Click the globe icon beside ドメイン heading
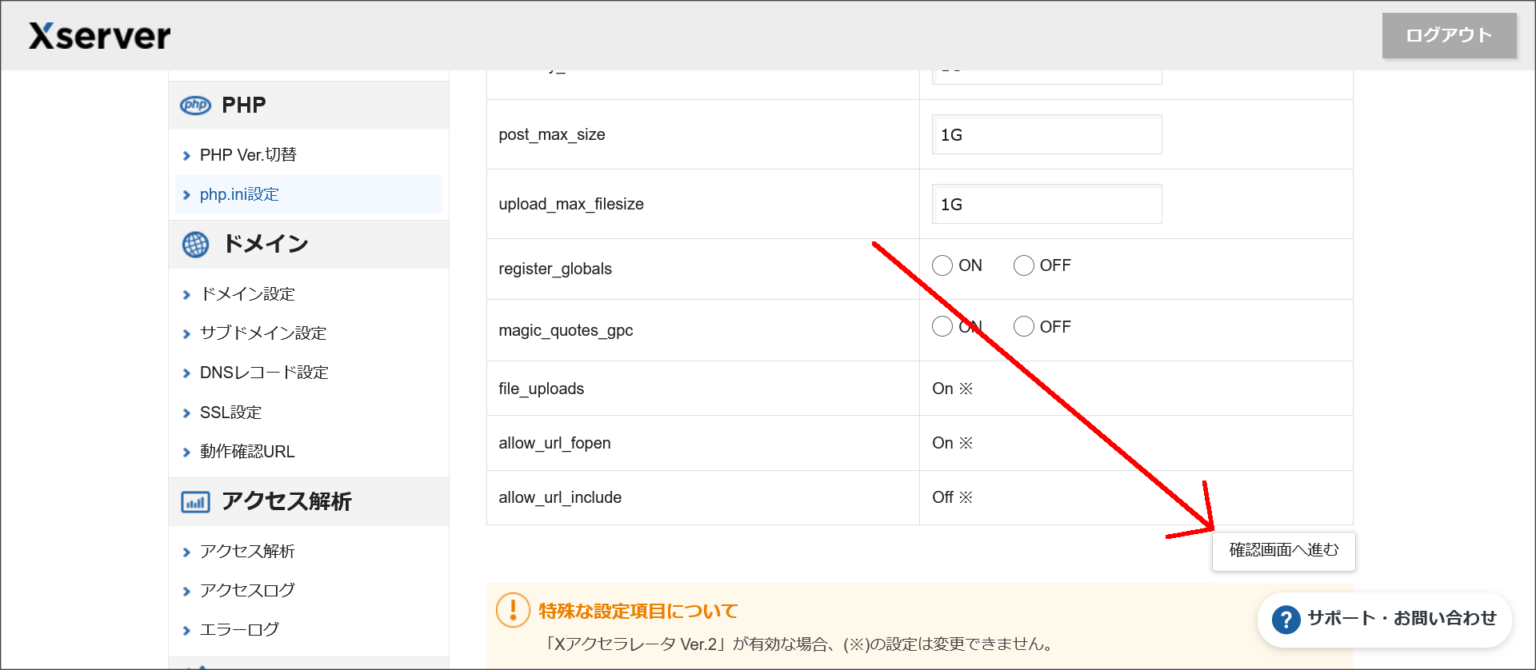Viewport: 1536px width, 670px height. pos(196,243)
